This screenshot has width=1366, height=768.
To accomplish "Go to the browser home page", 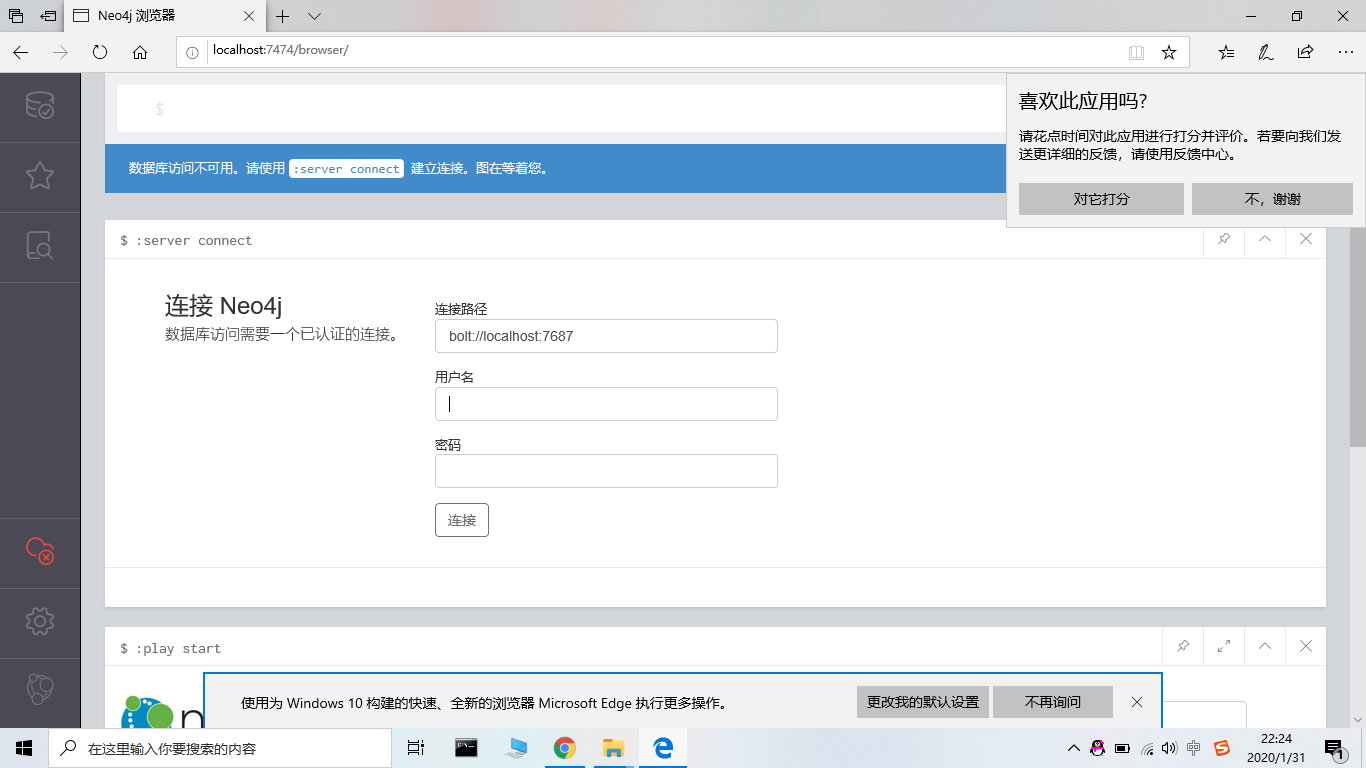I will 140,52.
